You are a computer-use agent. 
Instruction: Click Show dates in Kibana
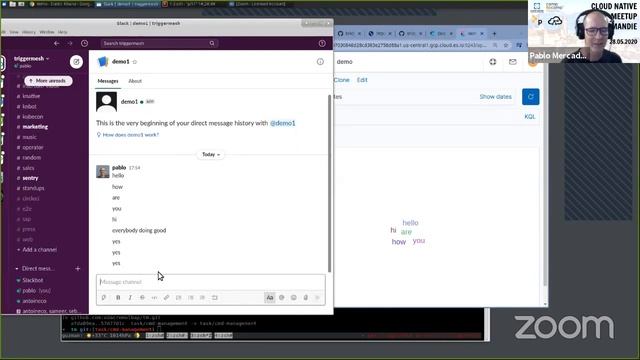point(496,97)
